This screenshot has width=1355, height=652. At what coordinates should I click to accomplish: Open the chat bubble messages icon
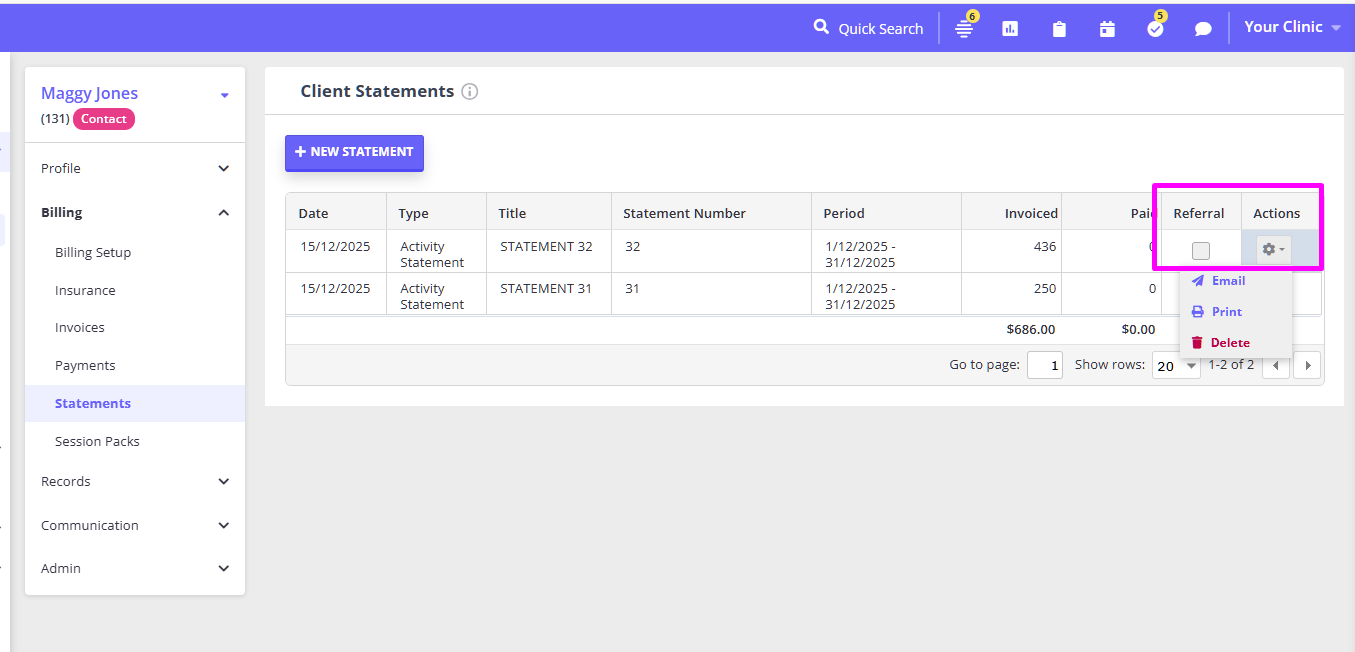pyautogui.click(x=1203, y=29)
